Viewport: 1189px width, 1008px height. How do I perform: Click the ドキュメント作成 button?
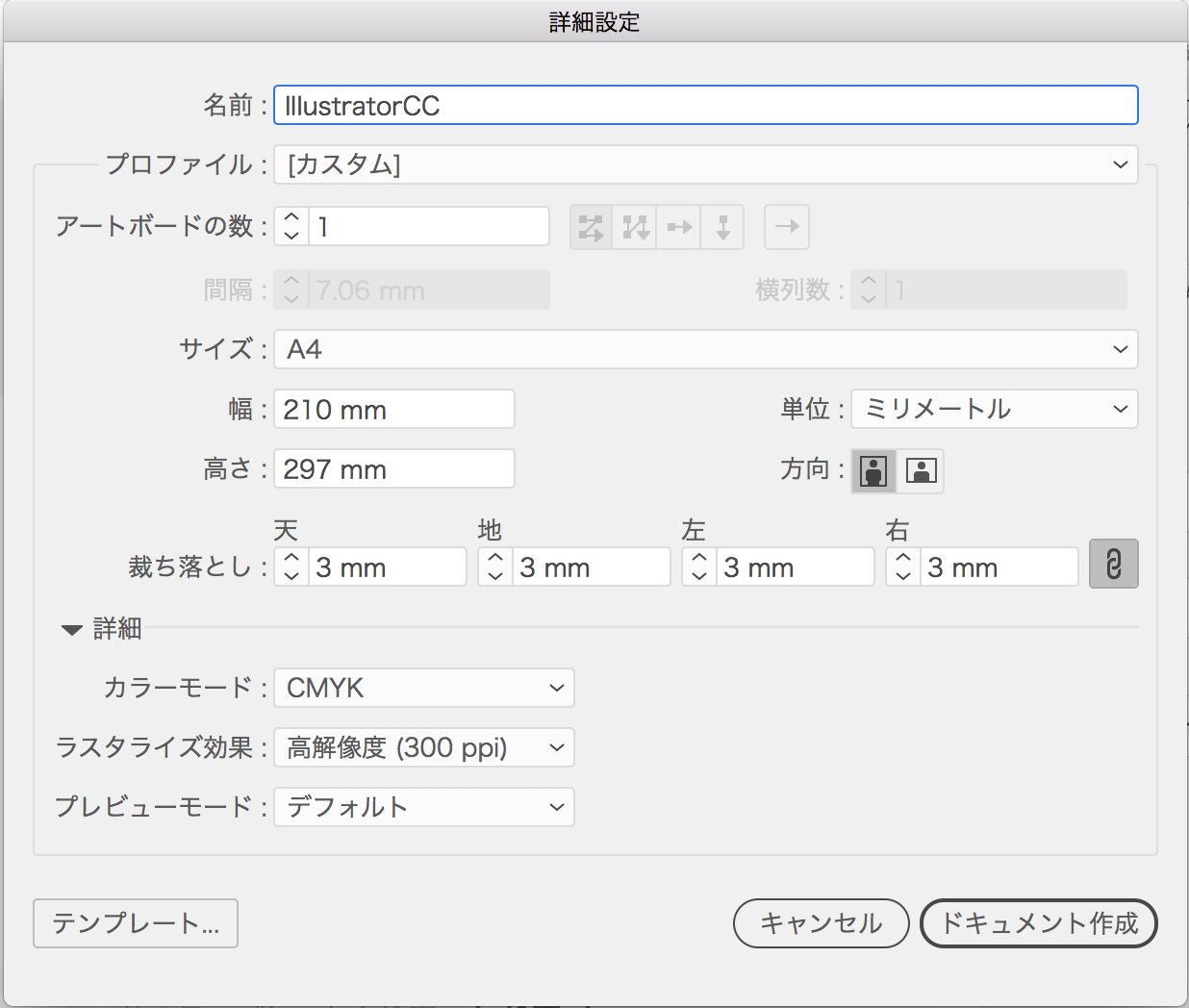1039,923
